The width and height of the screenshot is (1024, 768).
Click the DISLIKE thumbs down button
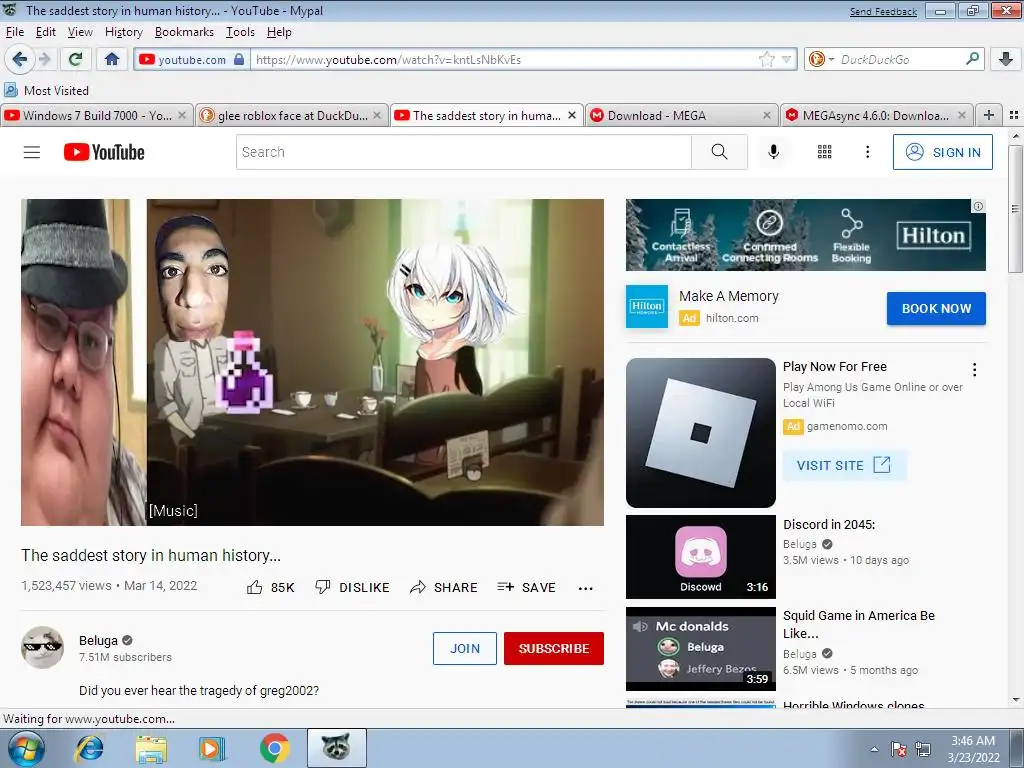(352, 588)
